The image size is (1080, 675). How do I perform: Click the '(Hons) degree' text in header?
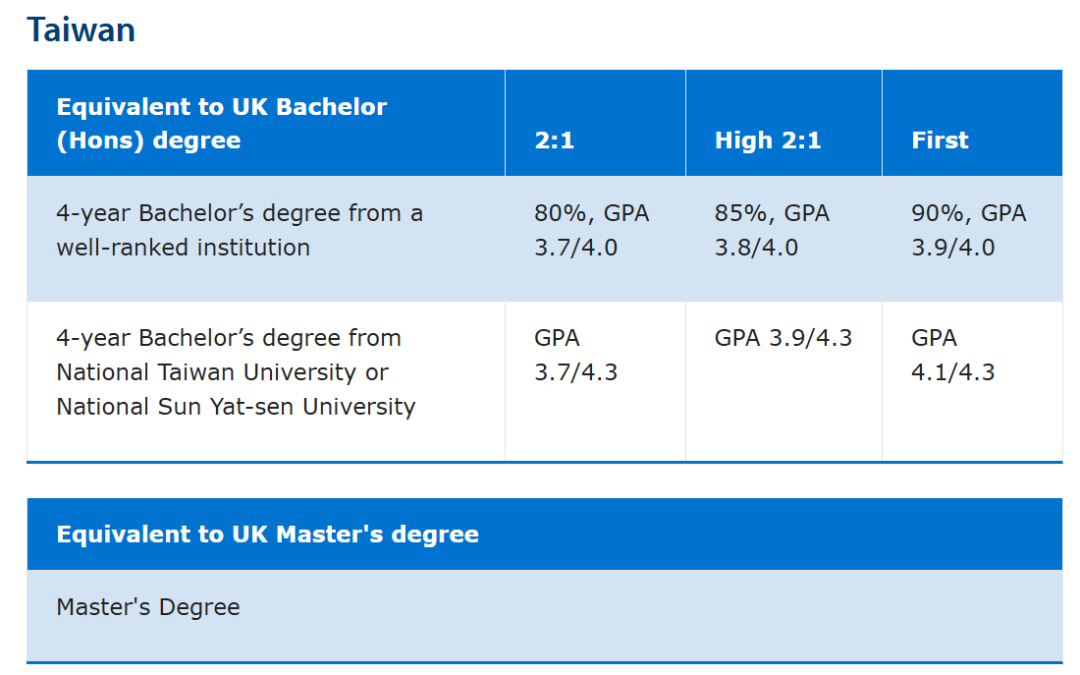[149, 141]
